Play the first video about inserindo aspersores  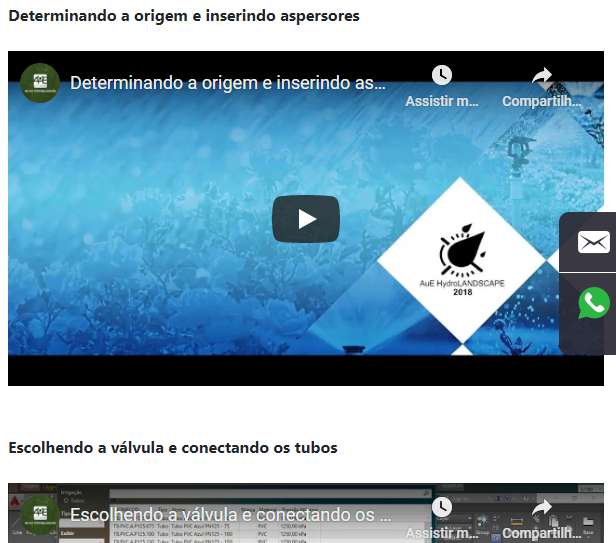tap(306, 219)
